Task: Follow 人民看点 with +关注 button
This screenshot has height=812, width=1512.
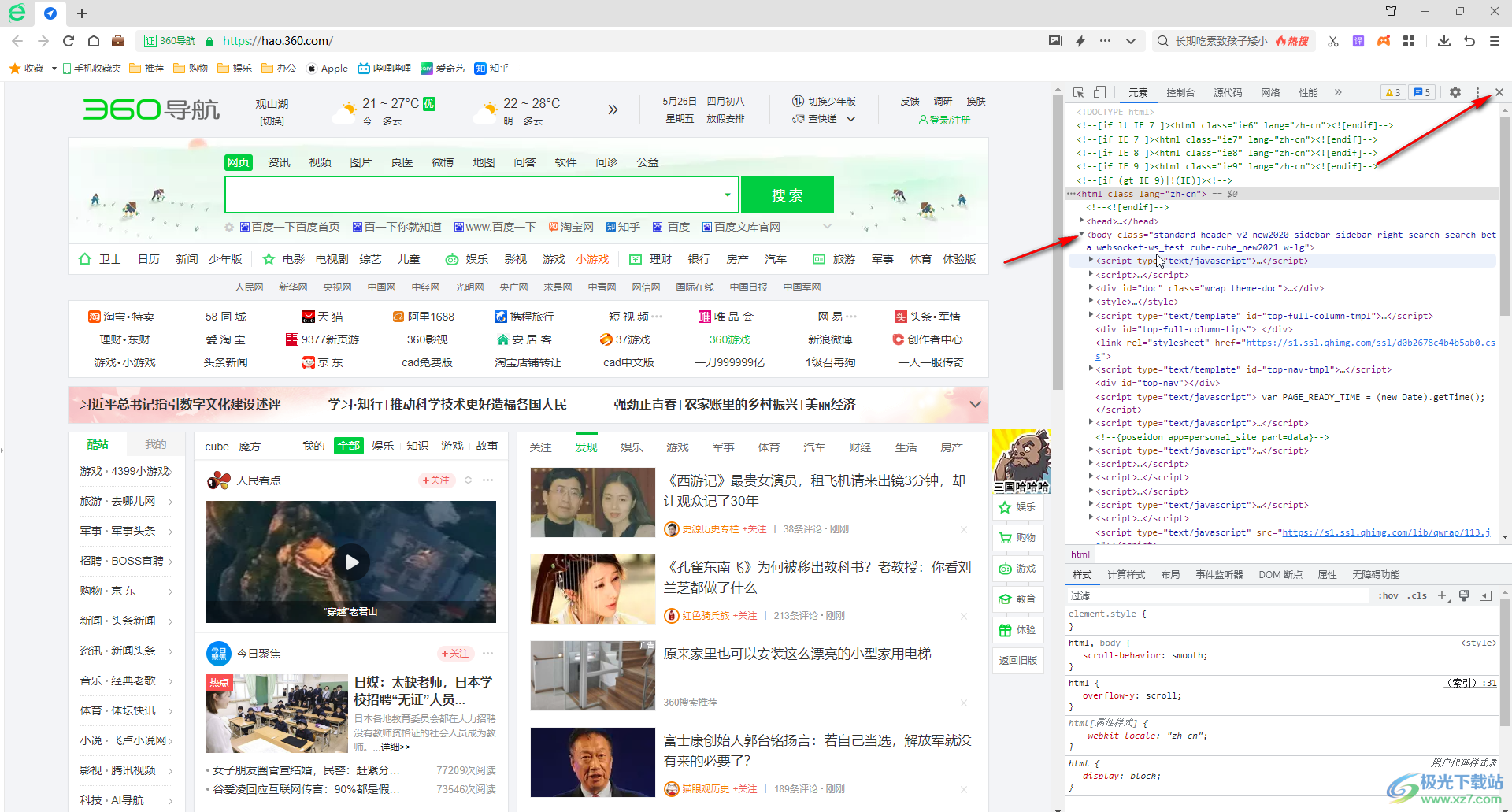Action: coord(436,480)
